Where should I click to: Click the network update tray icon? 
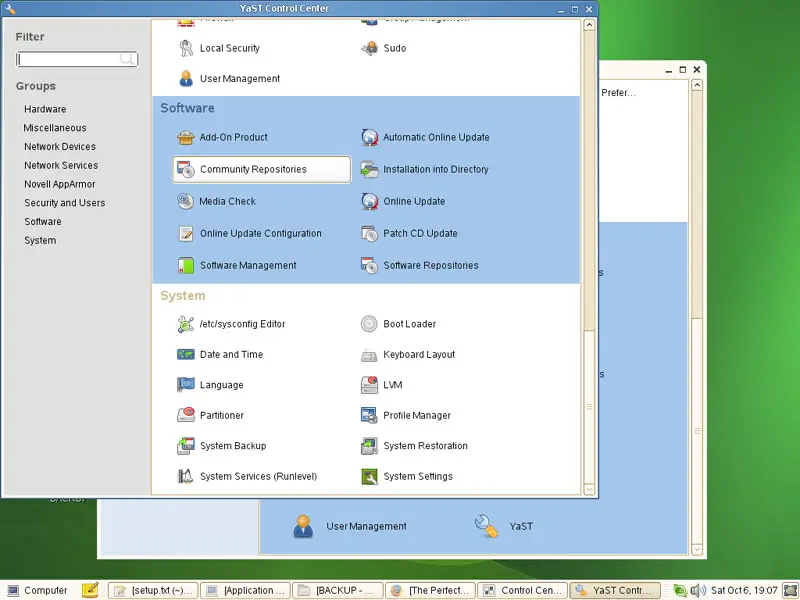click(680, 591)
